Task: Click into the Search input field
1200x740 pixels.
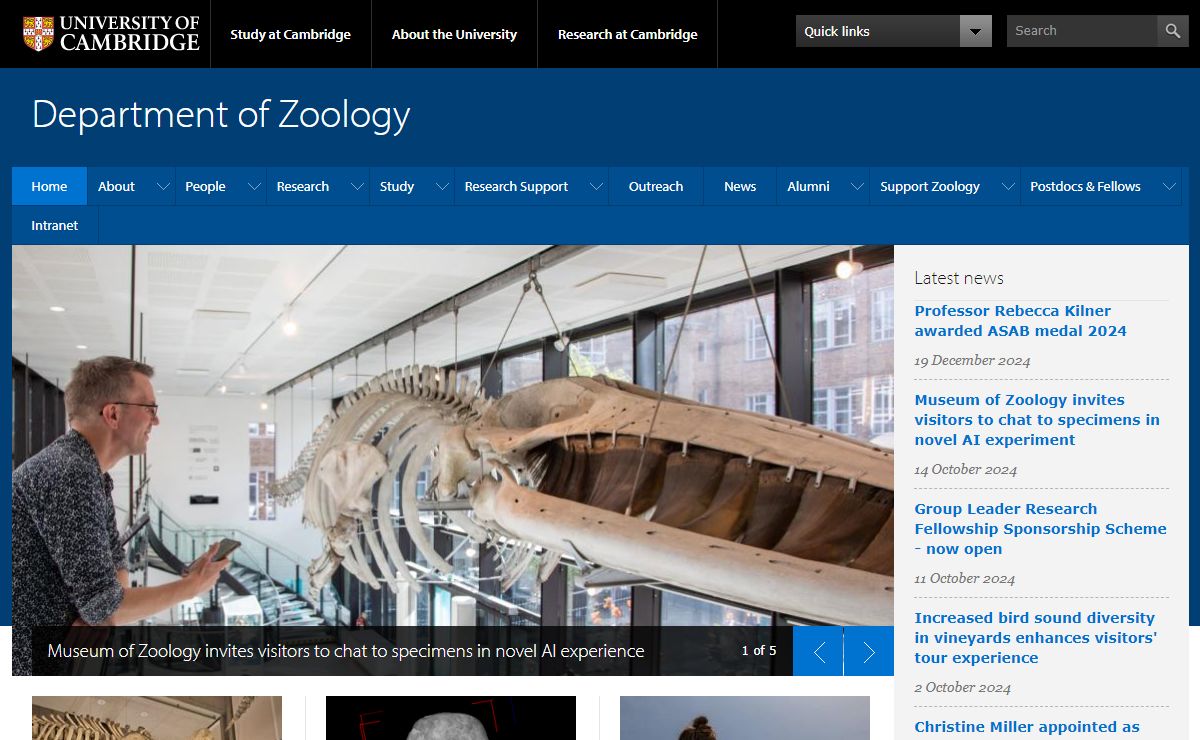Action: 1082,31
